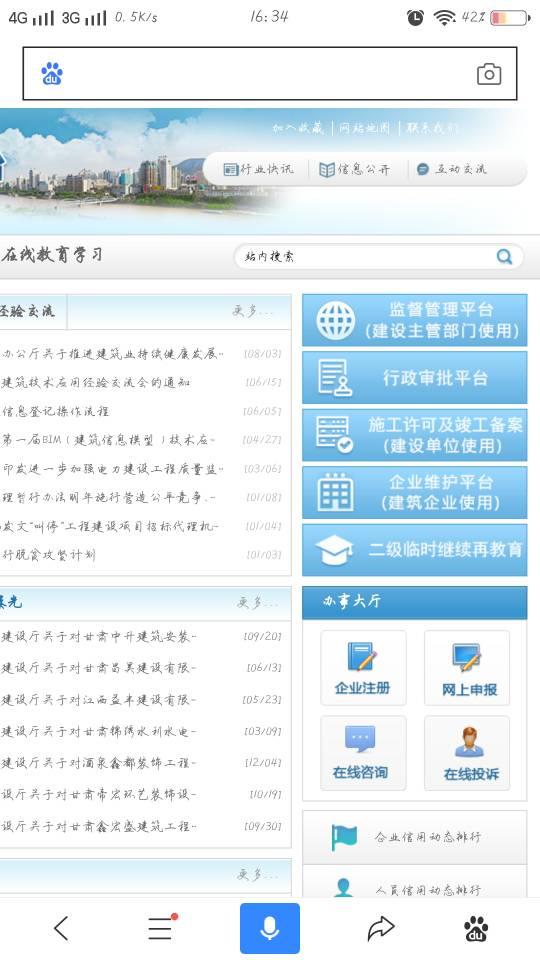Open 施工许可及竣工备案 platform
Image resolution: width=540 pixels, height=960 pixels.
[x=414, y=435]
